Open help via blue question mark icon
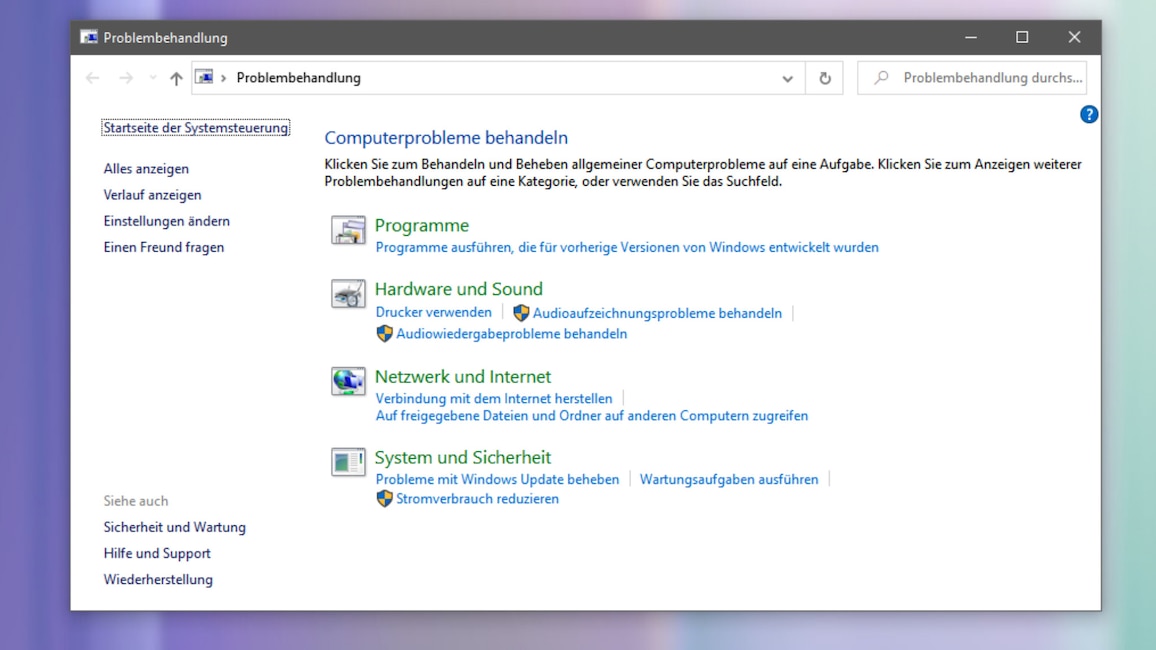 [x=1089, y=115]
